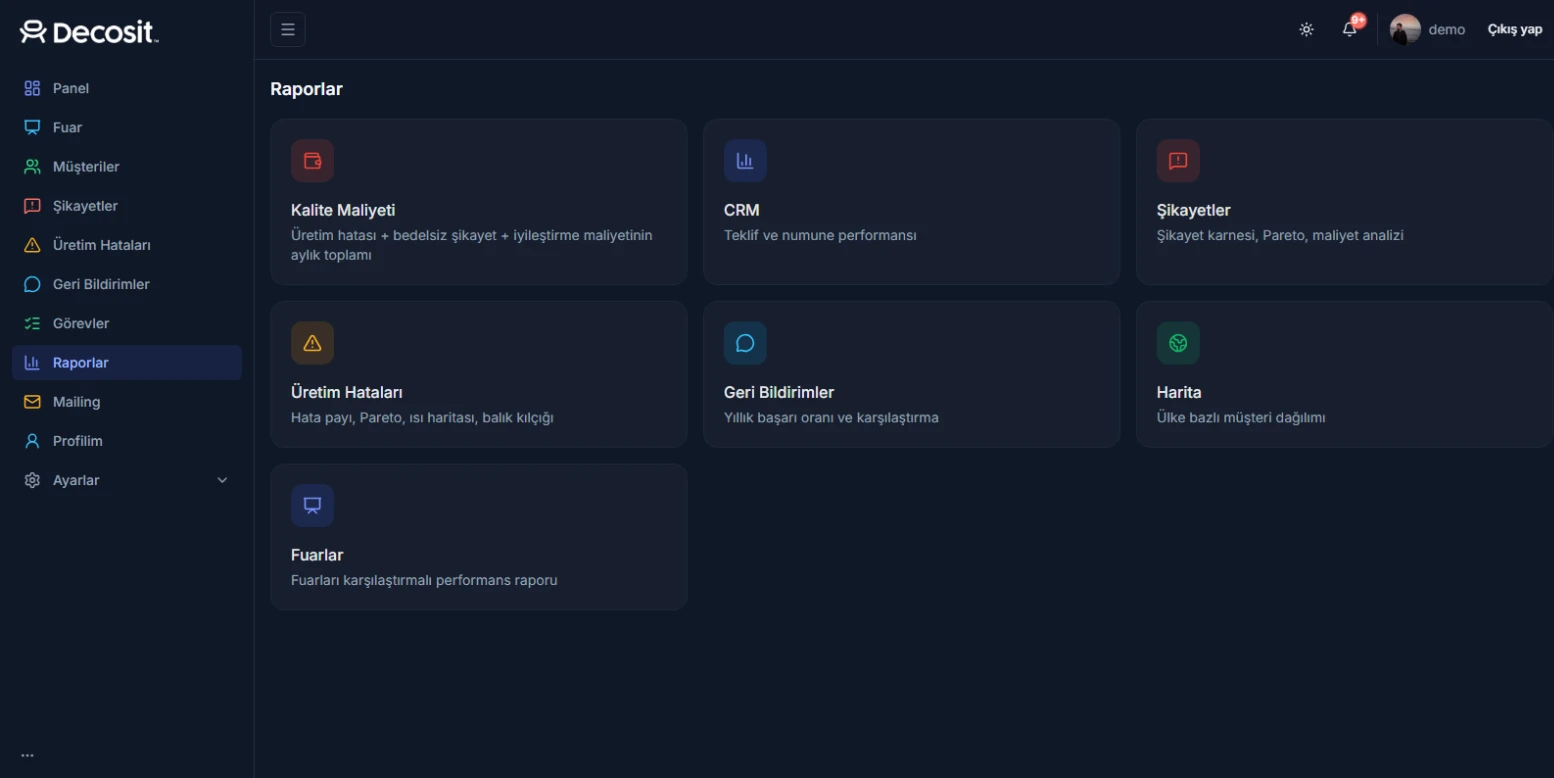Select the active Raporlar sidebar item
Screen dimensions: 1554x778
tap(127, 363)
